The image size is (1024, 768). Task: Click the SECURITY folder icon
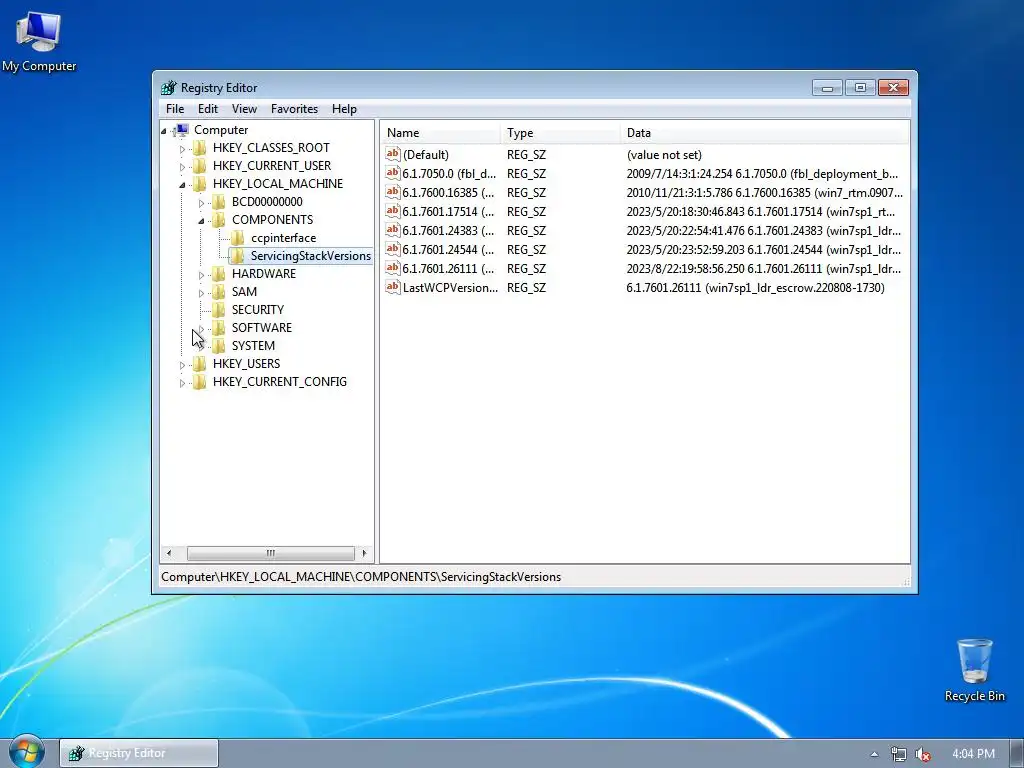tap(219, 310)
